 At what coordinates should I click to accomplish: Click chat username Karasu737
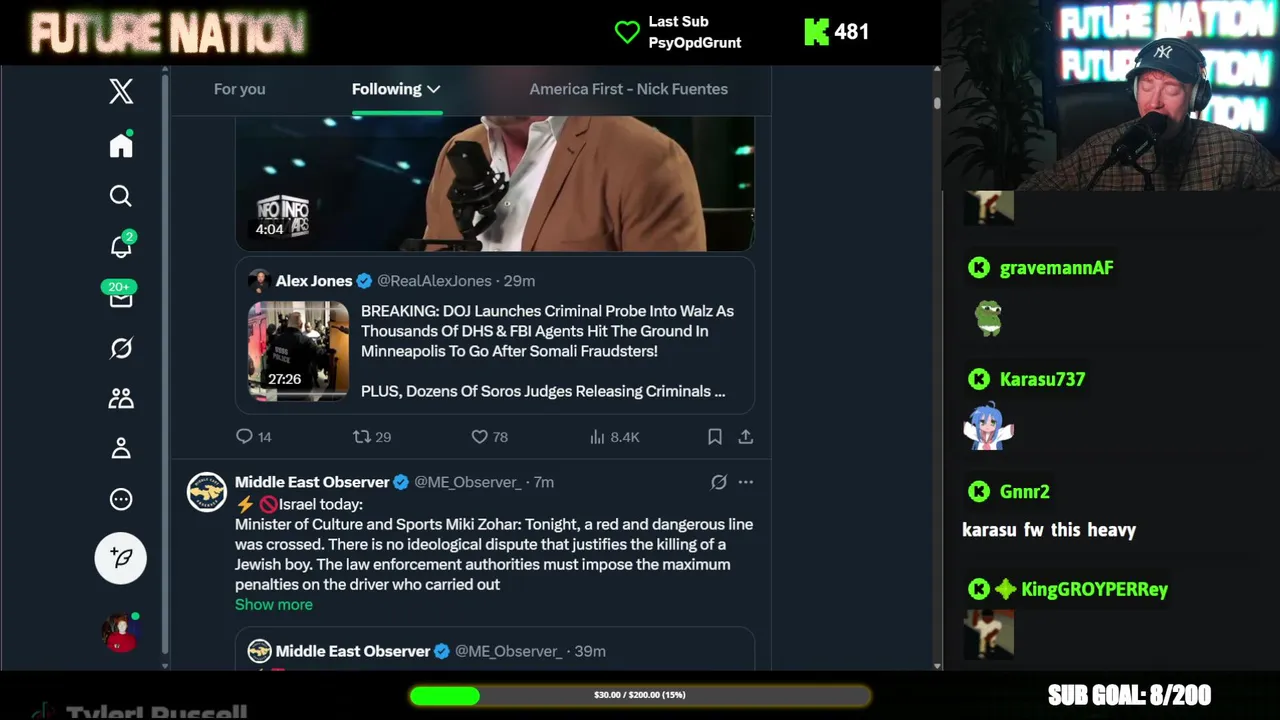(1042, 379)
